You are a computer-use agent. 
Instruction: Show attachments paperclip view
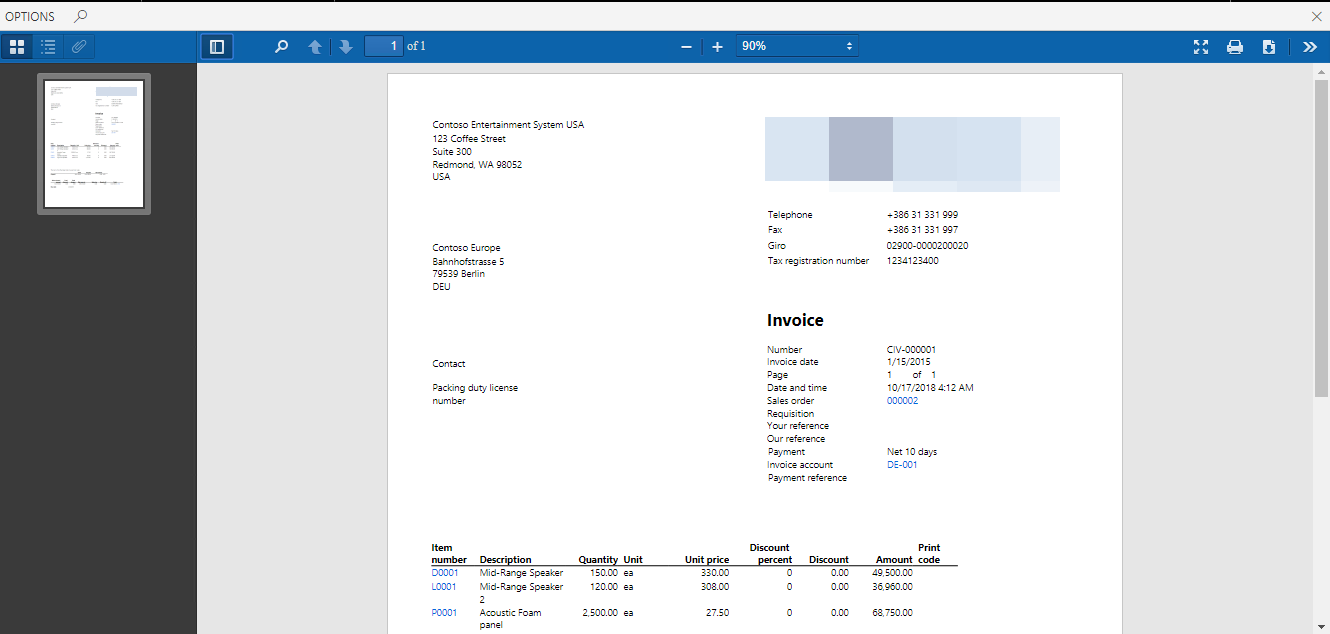click(79, 46)
